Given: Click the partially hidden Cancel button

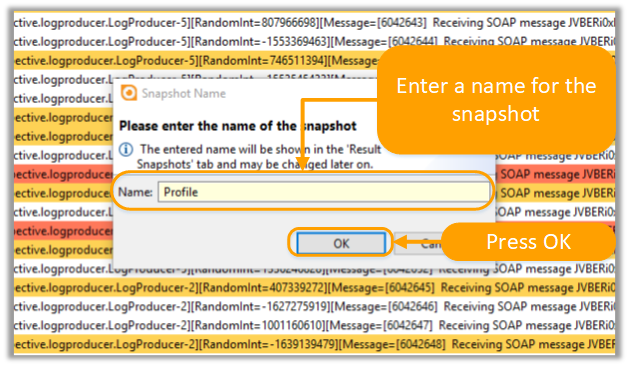Looking at the screenshot, I should point(418,243).
